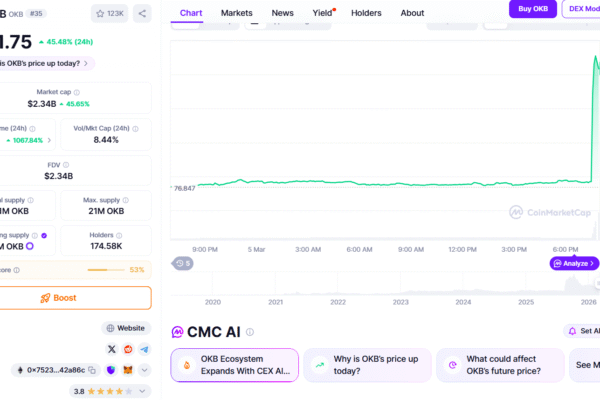
Task: Expand the 3.8 star rating details
Action: 144,392
